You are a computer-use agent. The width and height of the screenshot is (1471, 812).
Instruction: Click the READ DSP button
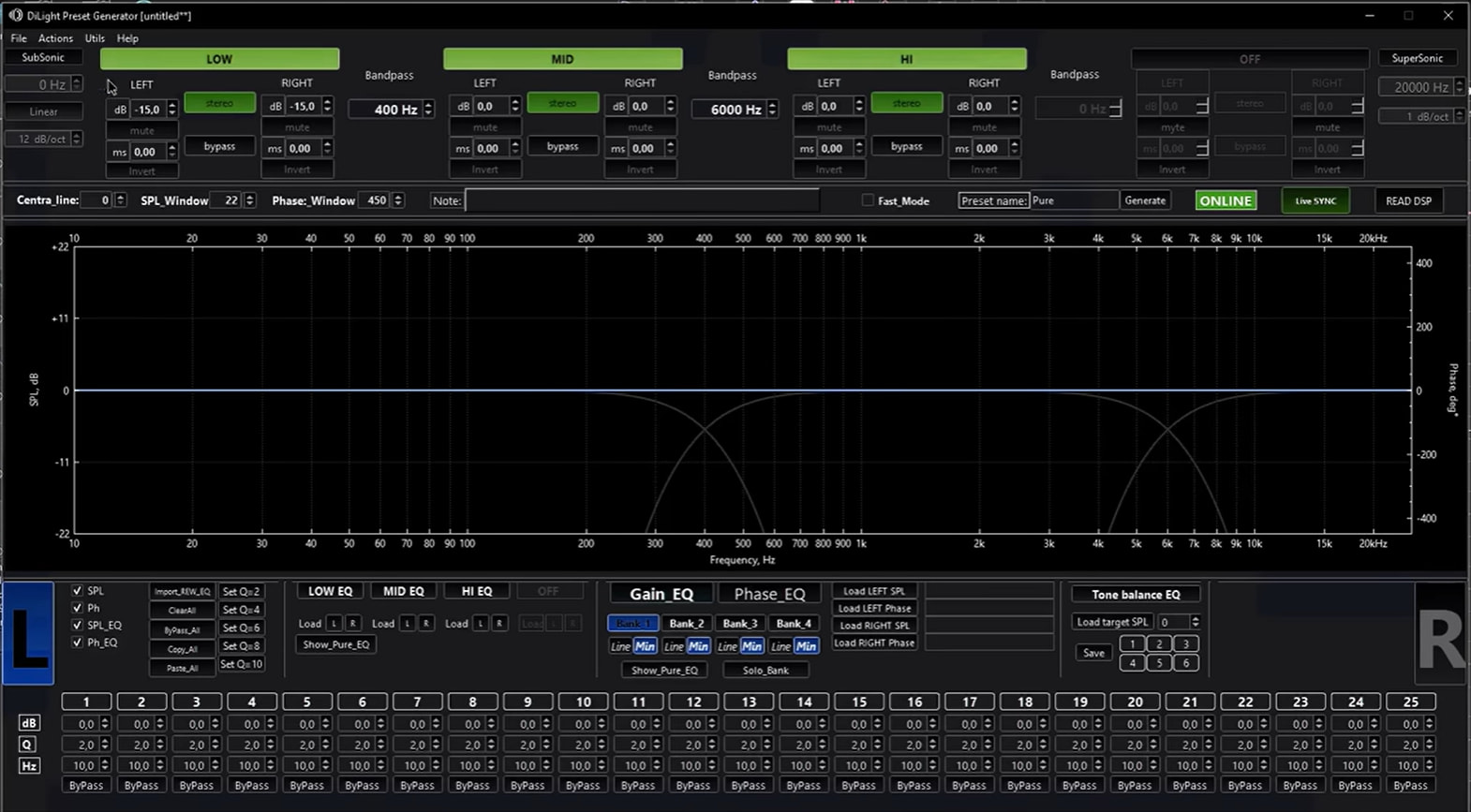[1408, 200]
